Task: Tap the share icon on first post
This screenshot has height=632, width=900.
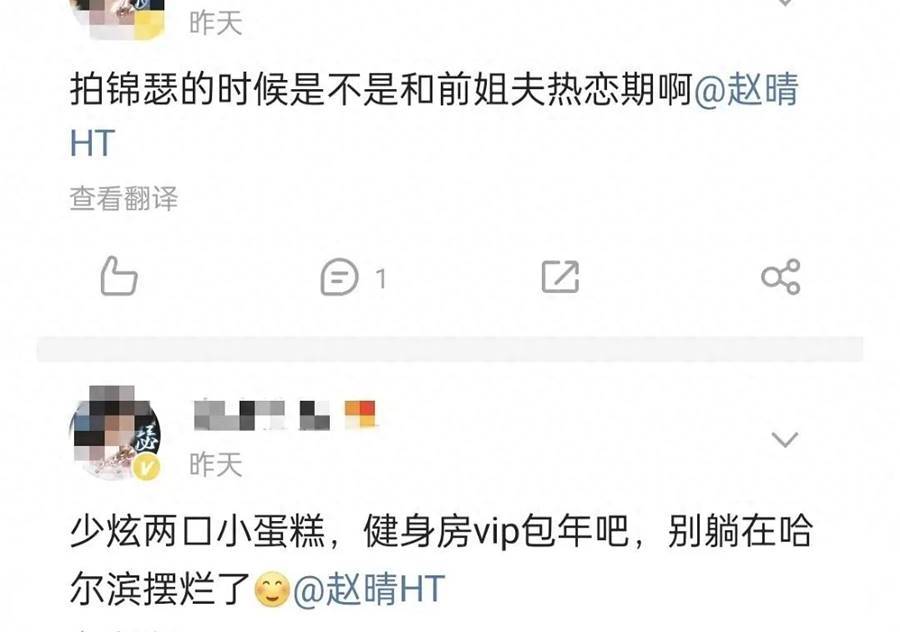Action: click(781, 277)
